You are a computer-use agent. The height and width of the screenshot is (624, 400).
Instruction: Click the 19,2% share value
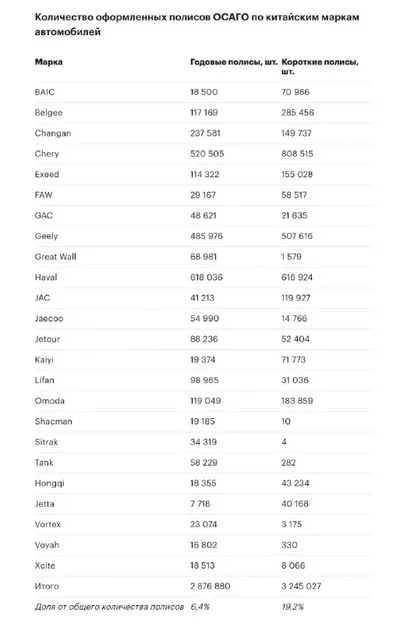point(293,607)
